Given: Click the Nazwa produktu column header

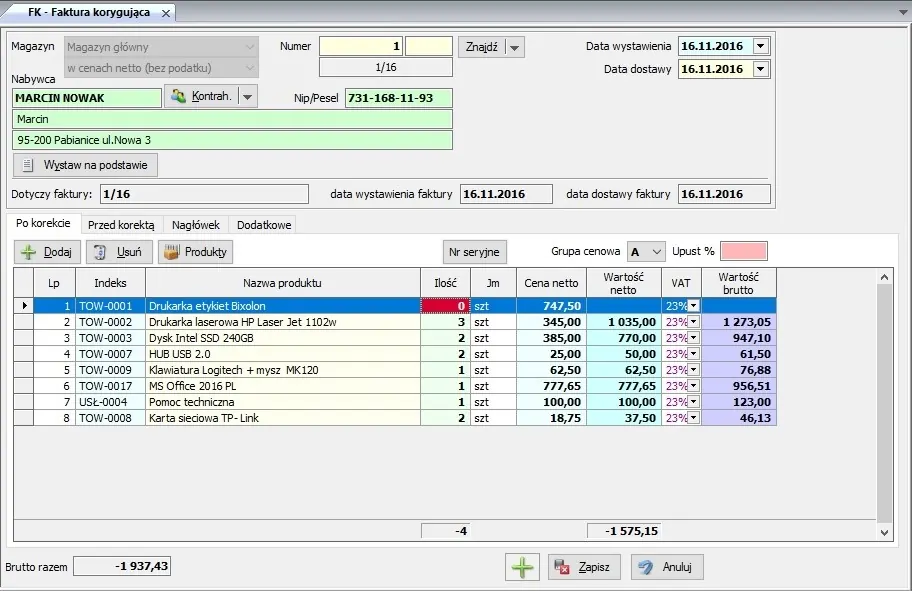Looking at the screenshot, I should [283, 283].
